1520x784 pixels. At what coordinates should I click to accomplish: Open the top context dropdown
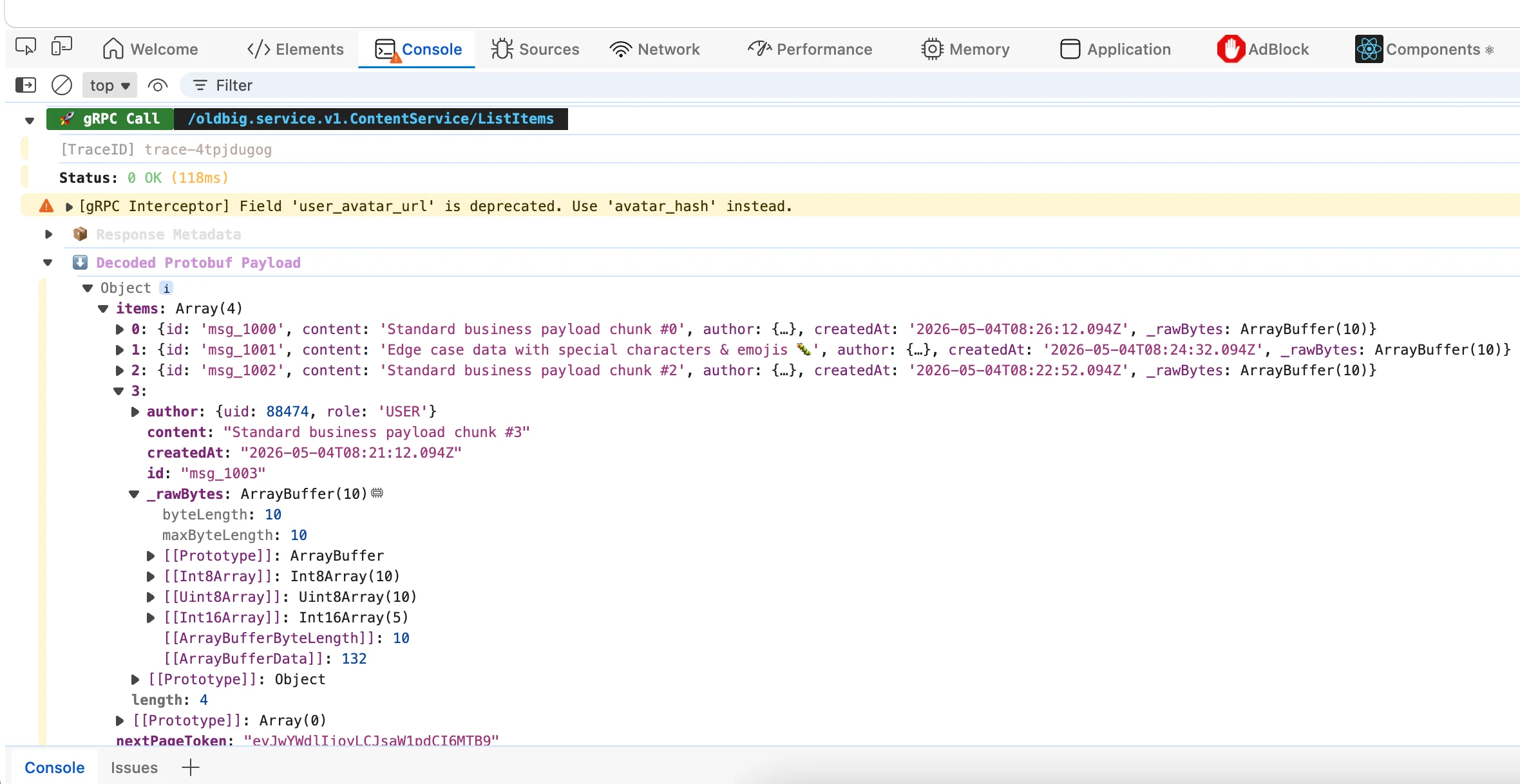pyautogui.click(x=109, y=85)
